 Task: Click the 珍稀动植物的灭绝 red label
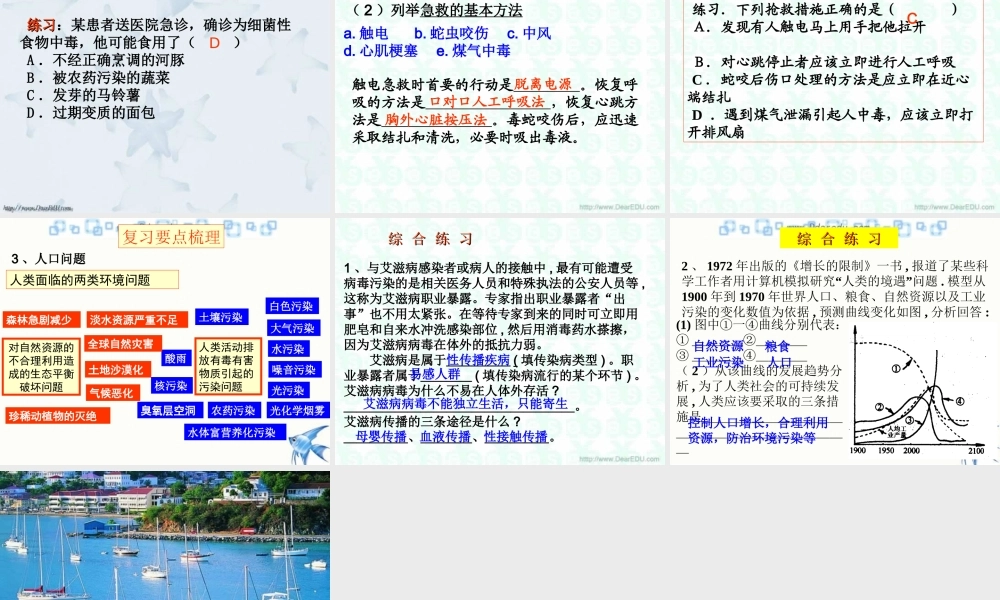(x=52, y=416)
